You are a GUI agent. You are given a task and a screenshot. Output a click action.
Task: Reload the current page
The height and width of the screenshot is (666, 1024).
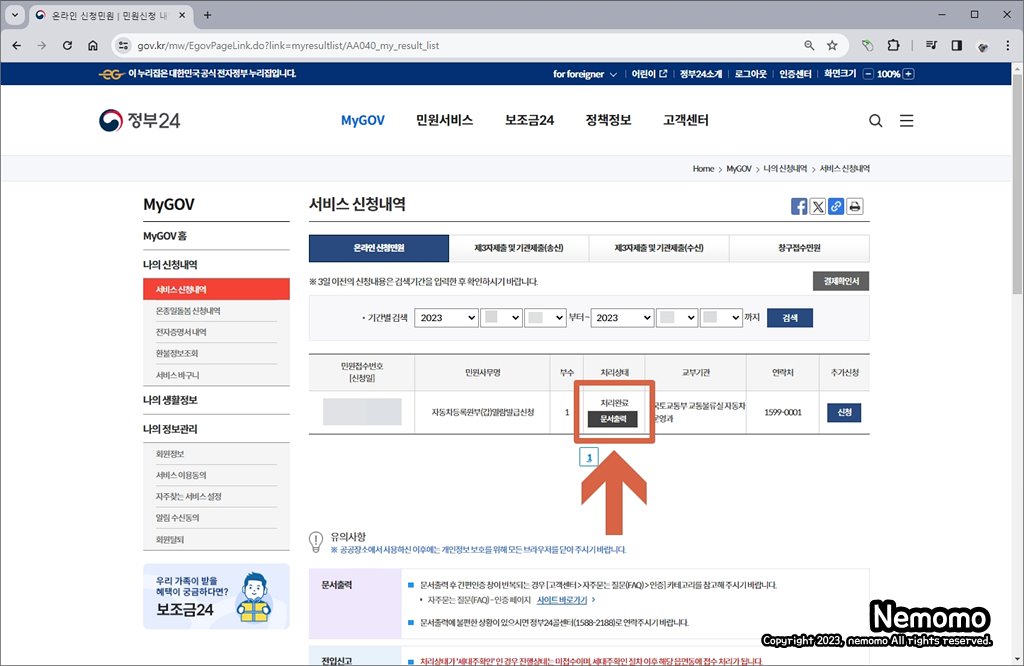(x=67, y=46)
